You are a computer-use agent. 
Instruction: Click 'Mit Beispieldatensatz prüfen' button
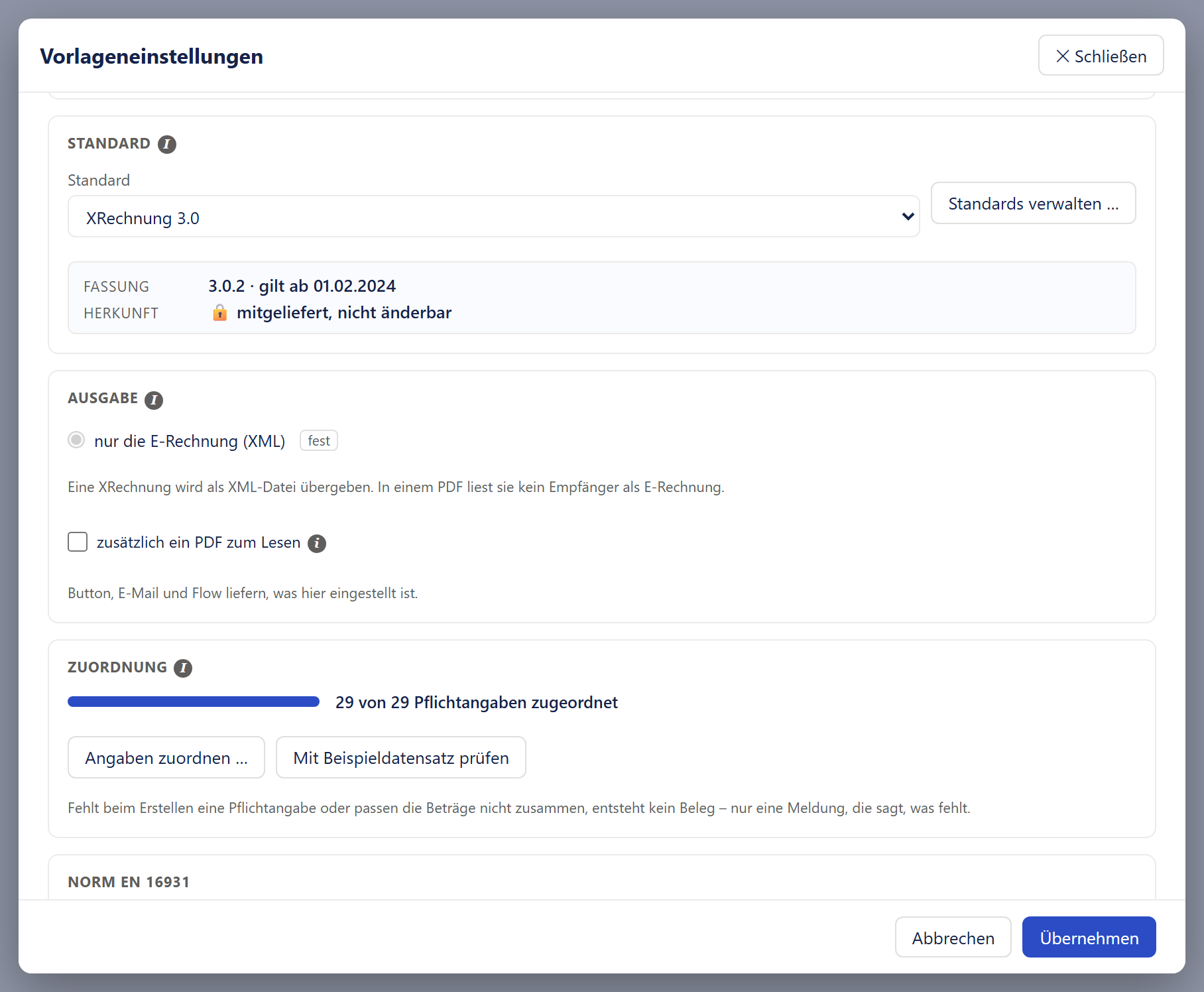tap(401, 757)
